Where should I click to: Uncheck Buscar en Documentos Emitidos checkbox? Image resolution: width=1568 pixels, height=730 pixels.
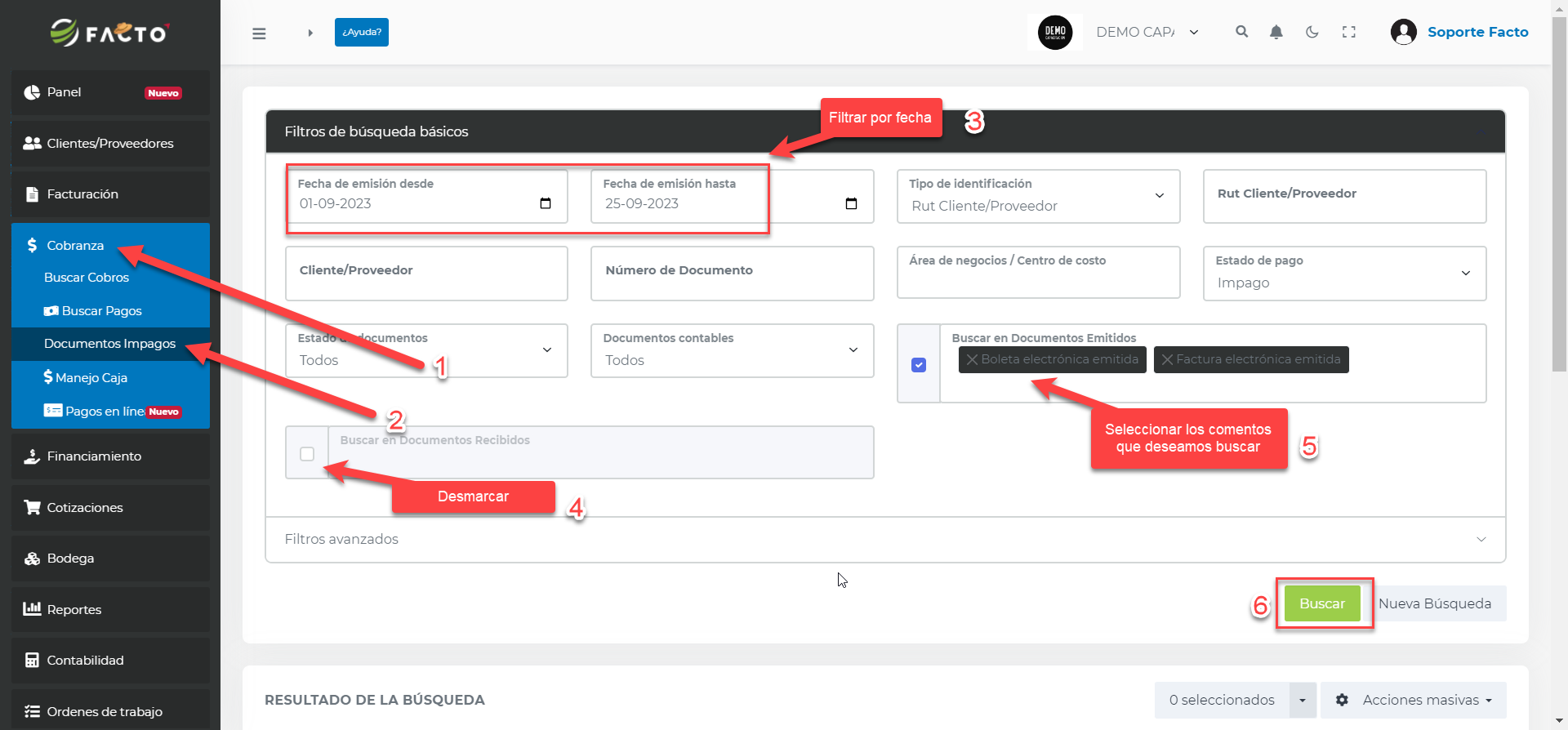click(x=919, y=365)
